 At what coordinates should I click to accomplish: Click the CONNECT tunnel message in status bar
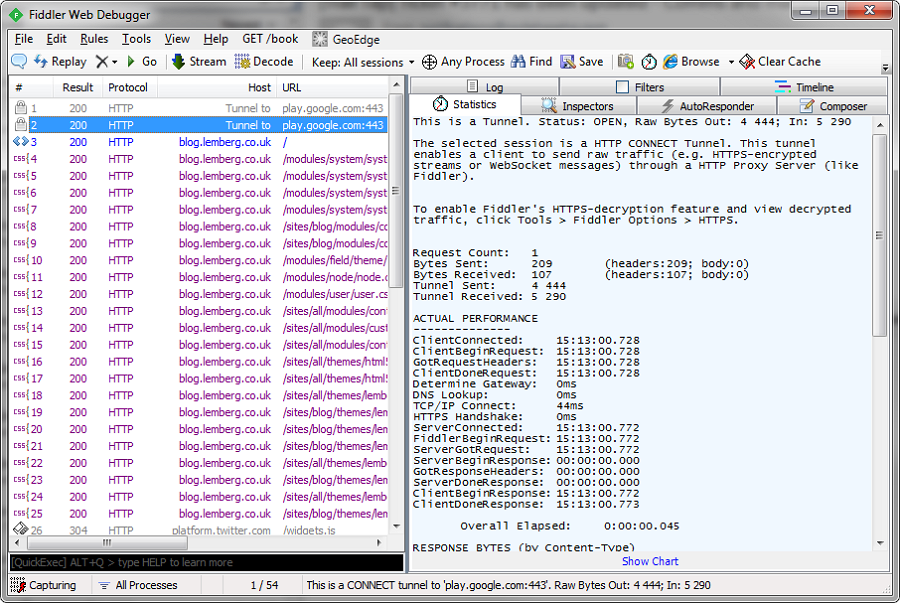click(x=508, y=585)
